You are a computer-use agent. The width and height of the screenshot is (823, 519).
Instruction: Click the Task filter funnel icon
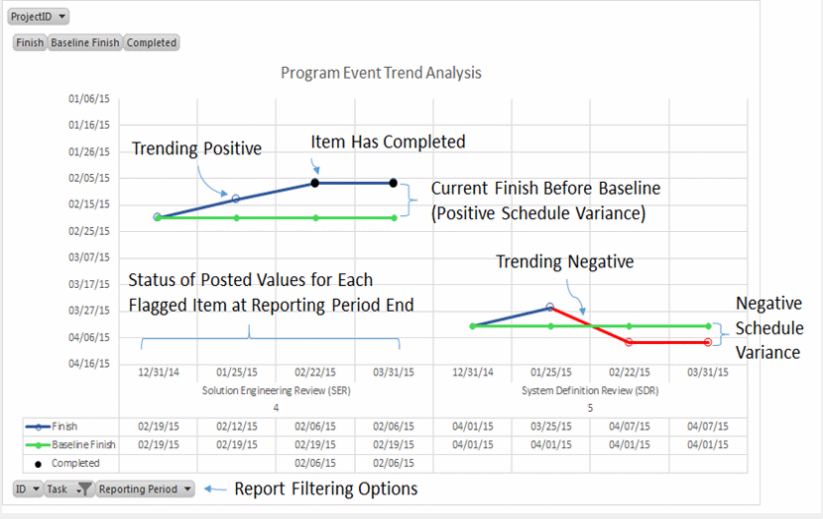point(85,489)
